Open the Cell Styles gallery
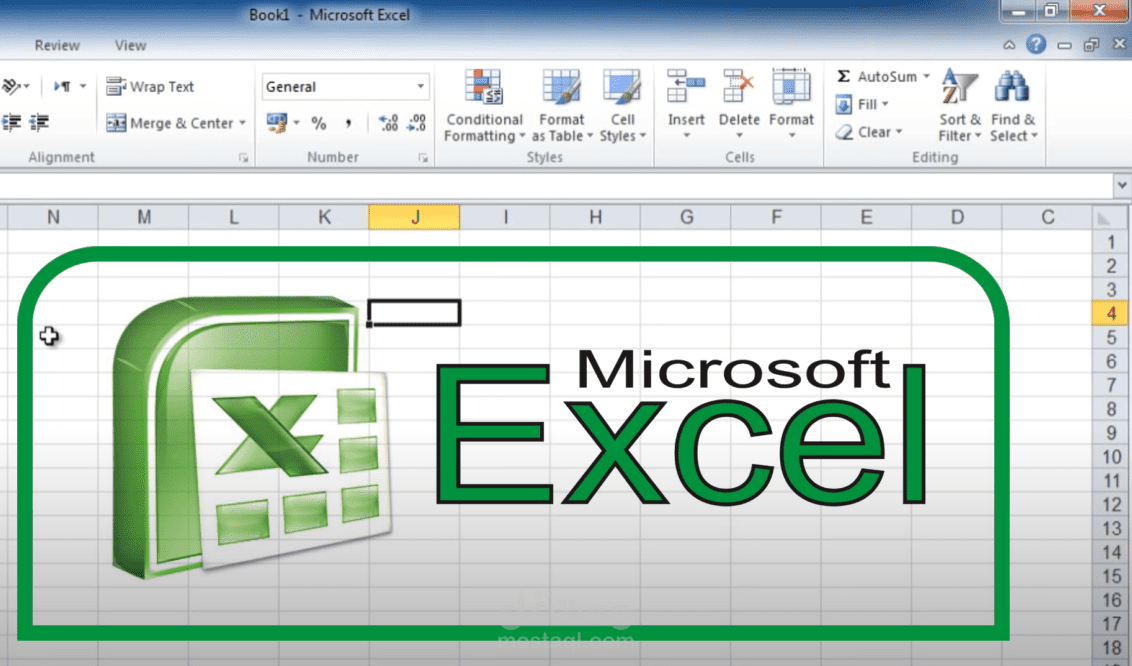This screenshot has width=1132, height=666. (x=622, y=107)
